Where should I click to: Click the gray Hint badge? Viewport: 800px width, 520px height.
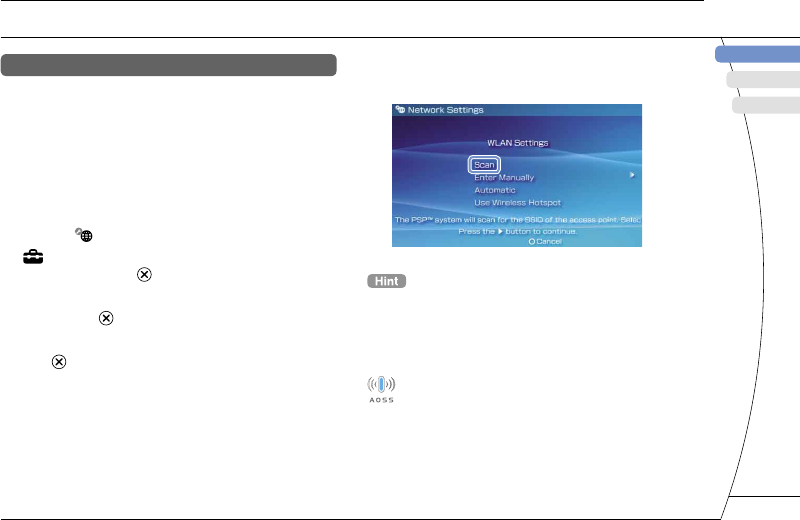(387, 281)
